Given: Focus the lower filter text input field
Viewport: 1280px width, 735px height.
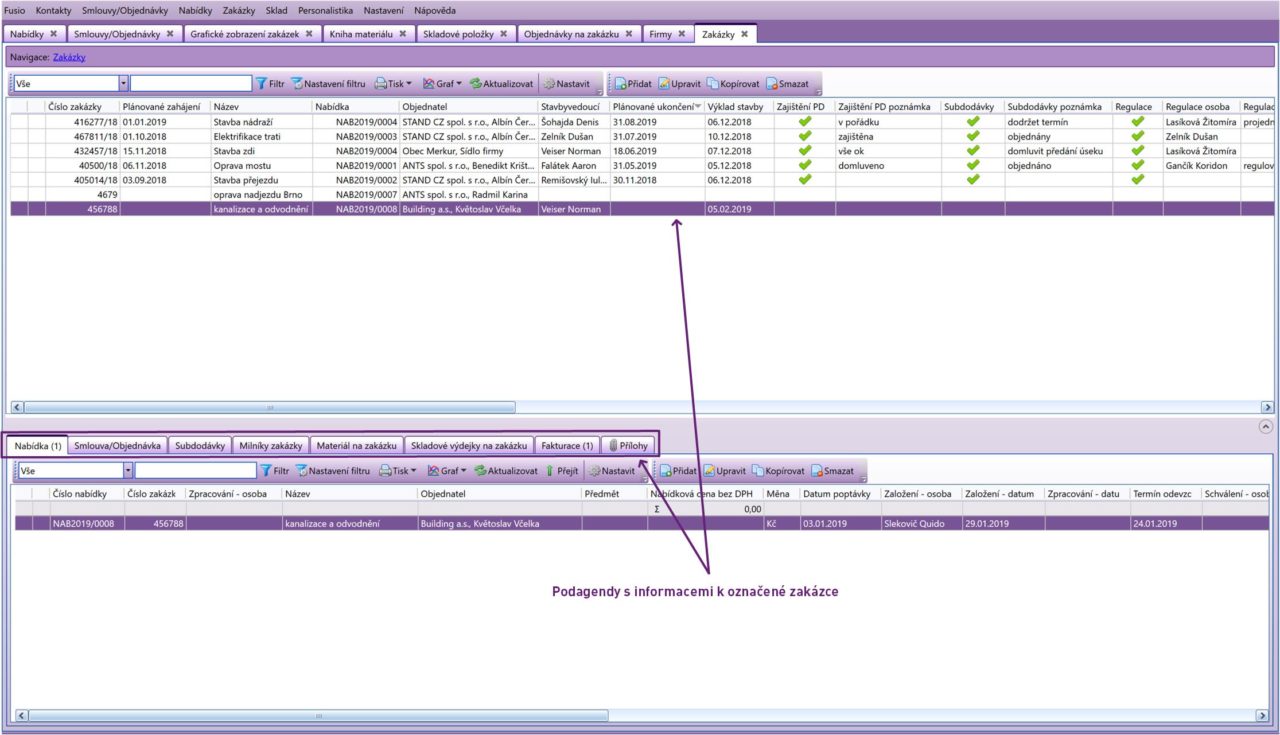Looking at the screenshot, I should click(195, 470).
